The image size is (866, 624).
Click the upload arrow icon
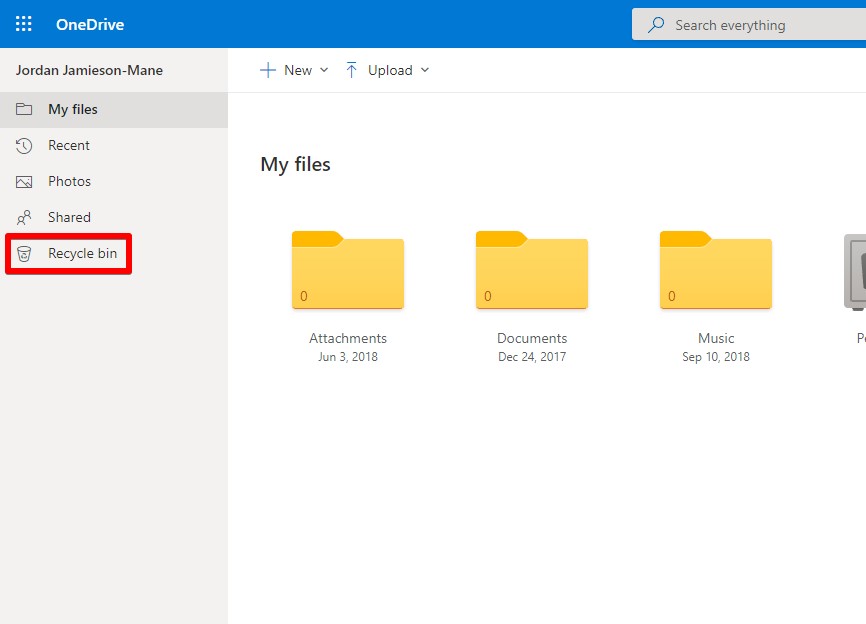click(x=351, y=70)
